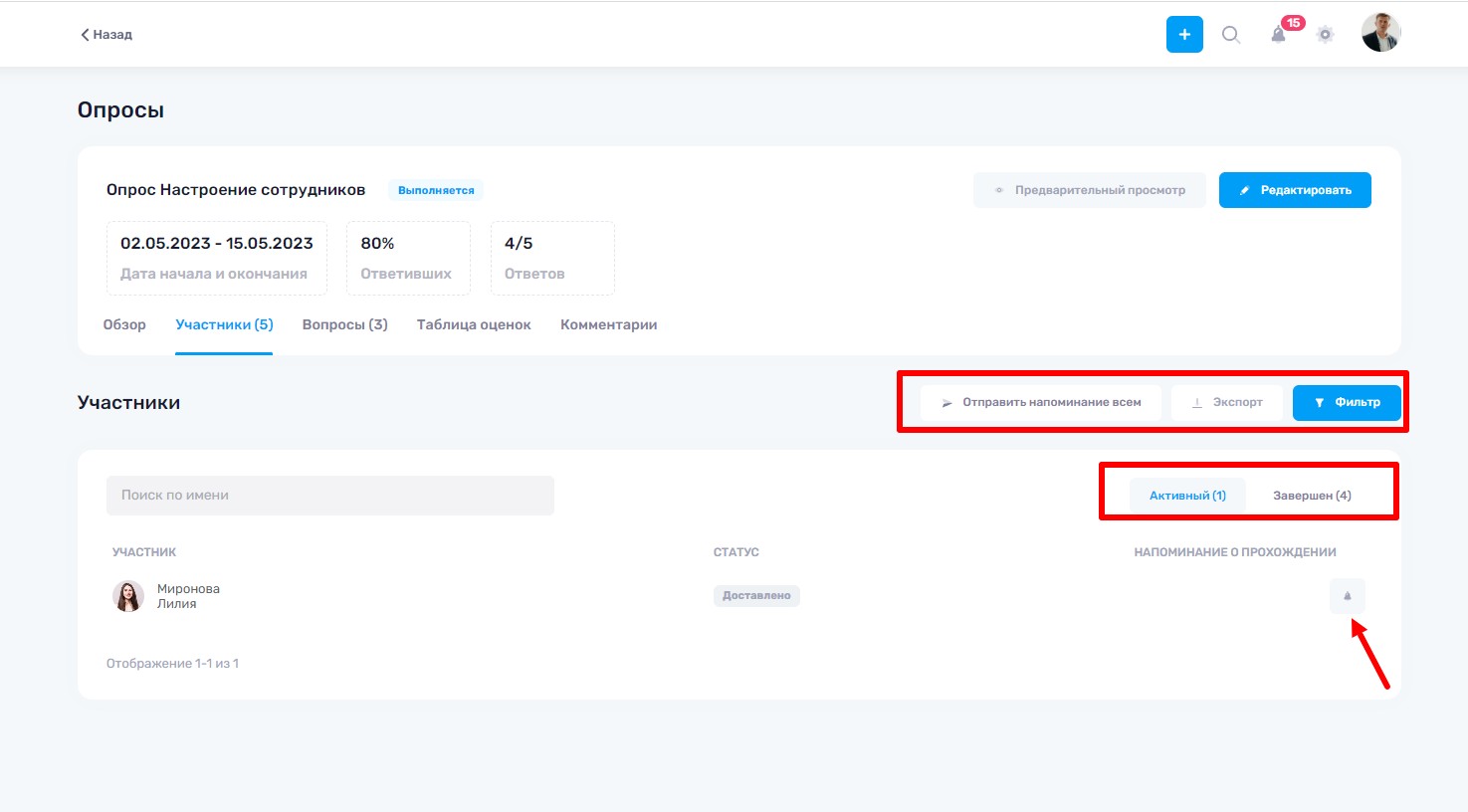Image resolution: width=1468 pixels, height=812 pixels.
Task: Click the blue plus add button
Action: (1184, 35)
